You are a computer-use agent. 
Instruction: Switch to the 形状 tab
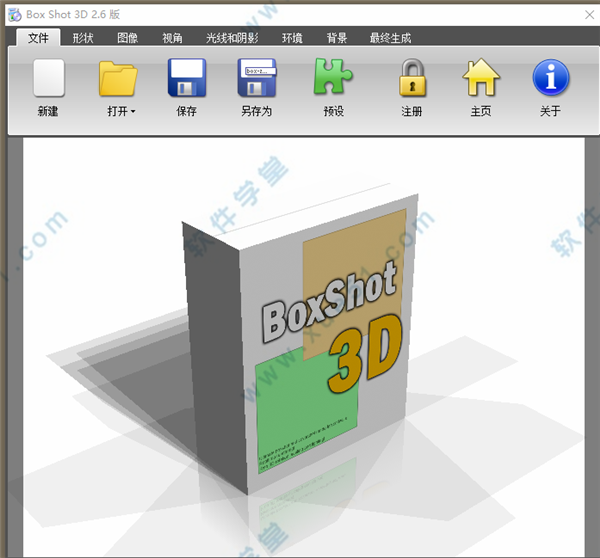[83, 38]
